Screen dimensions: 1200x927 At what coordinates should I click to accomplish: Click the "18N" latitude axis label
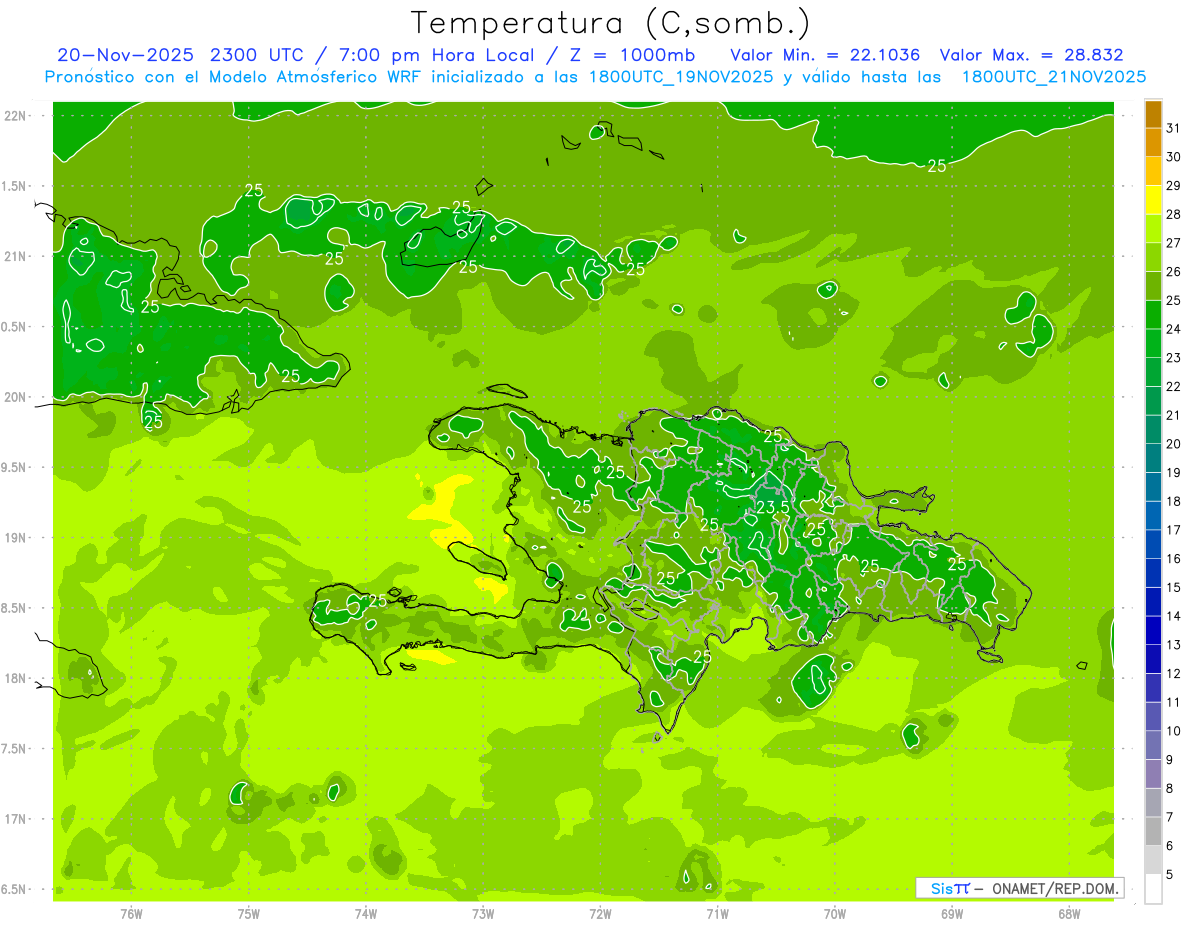pos(16,678)
